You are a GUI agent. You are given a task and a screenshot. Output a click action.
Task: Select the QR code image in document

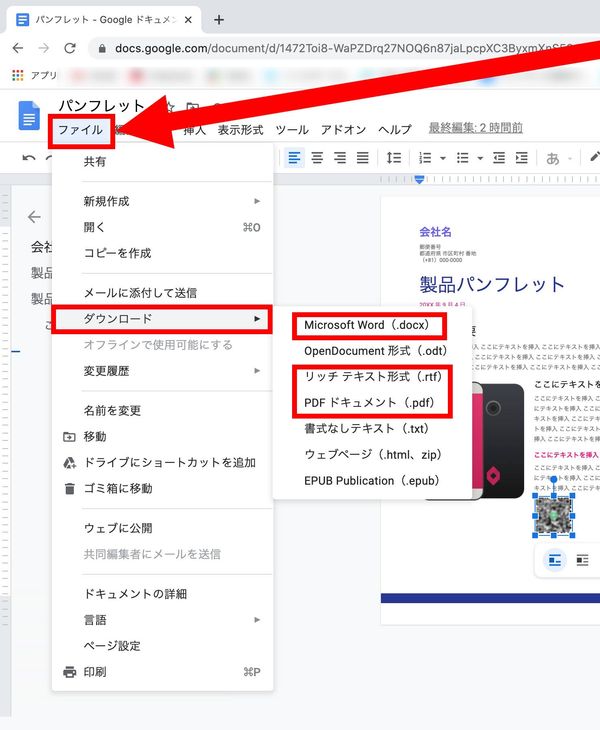point(553,515)
